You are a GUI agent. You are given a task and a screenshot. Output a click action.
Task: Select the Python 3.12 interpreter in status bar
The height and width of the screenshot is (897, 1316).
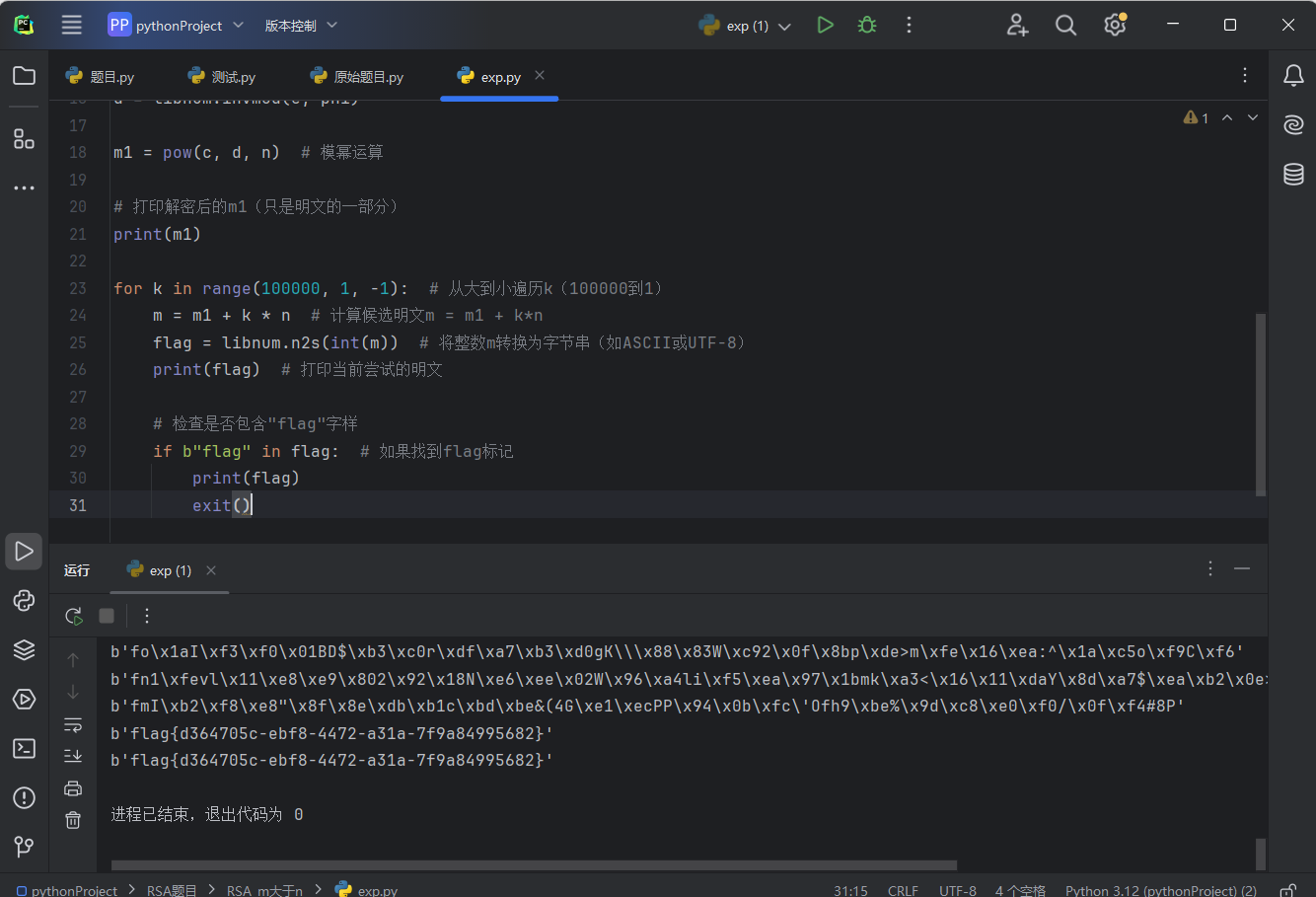(1161, 889)
